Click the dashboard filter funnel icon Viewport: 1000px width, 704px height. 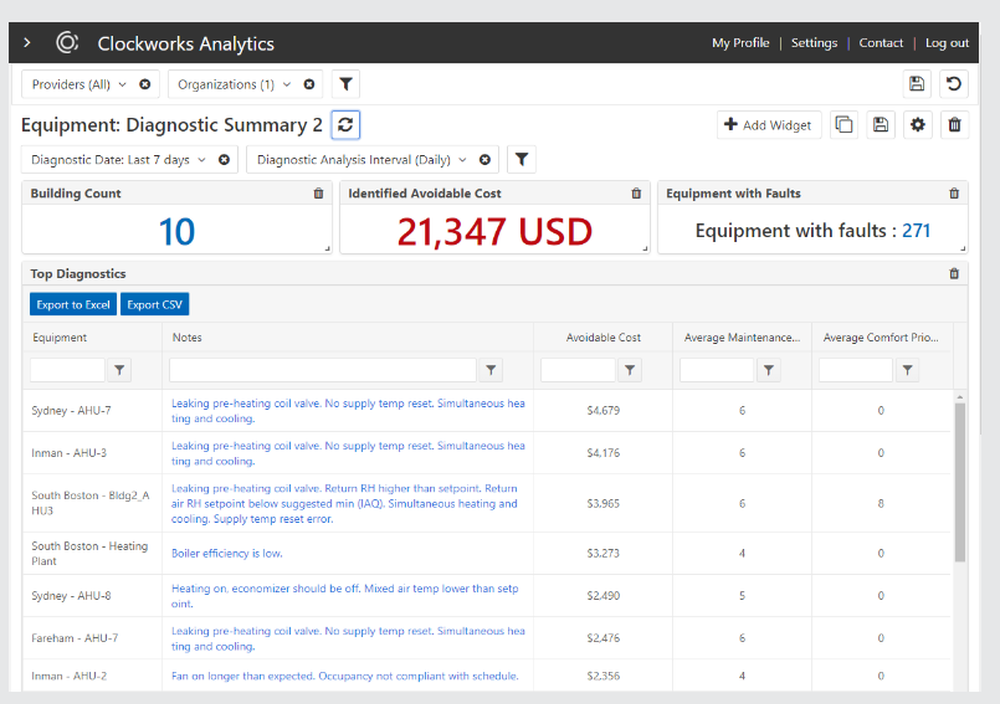pyautogui.click(x=522, y=159)
